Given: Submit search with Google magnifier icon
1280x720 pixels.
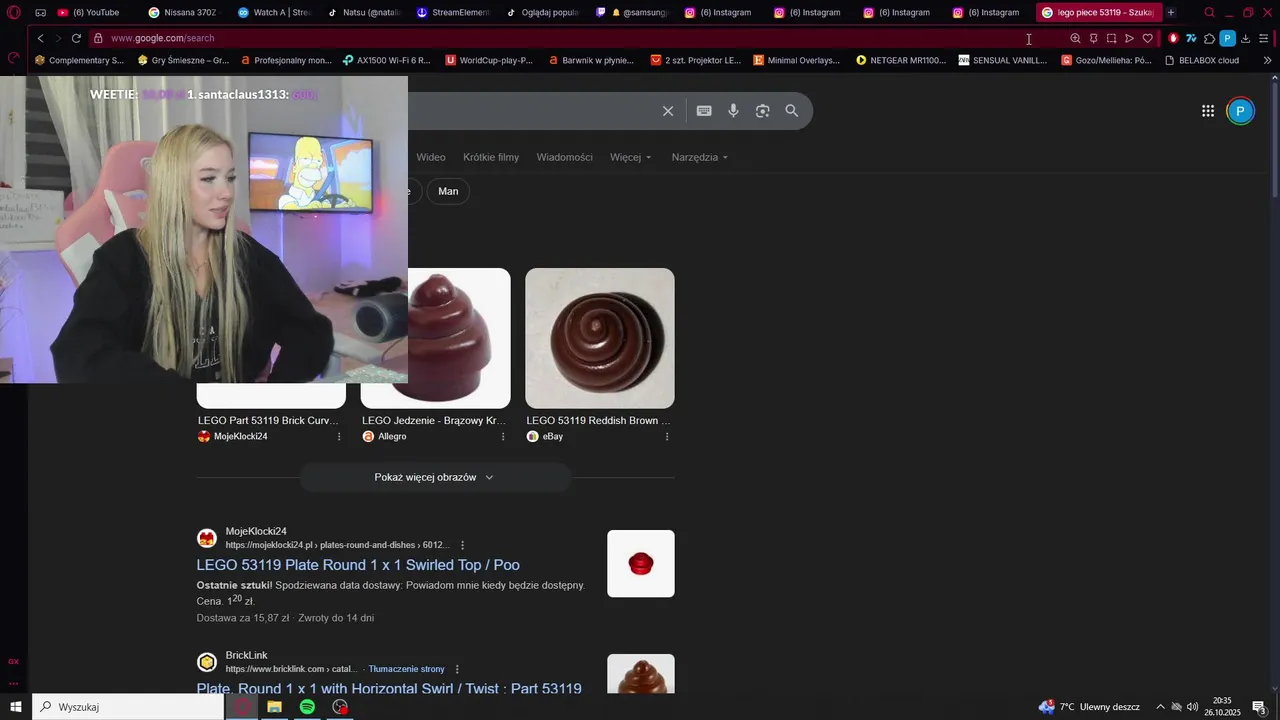Looking at the screenshot, I should pos(792,111).
